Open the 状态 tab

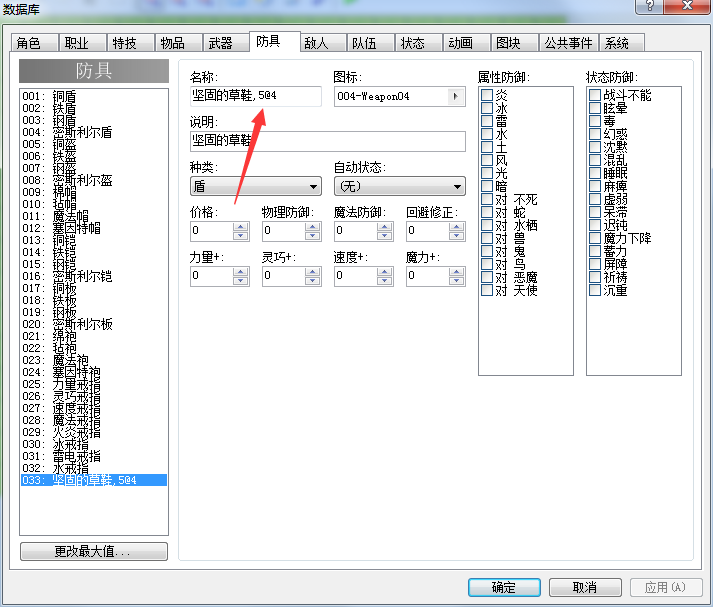pos(418,43)
